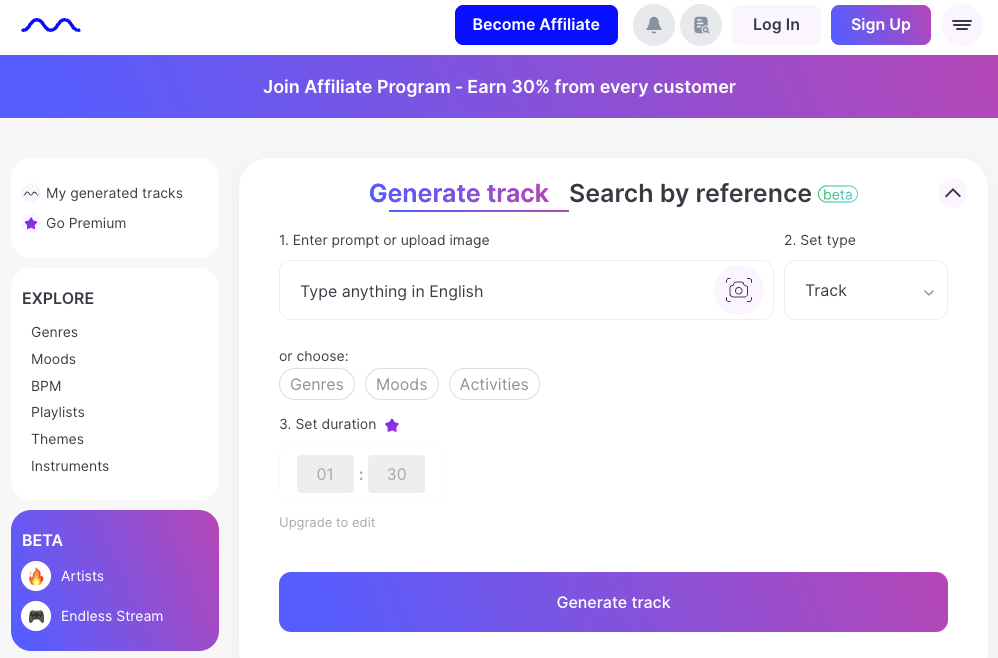
Task: Open Go Premium link
Action: pyautogui.click(x=86, y=223)
